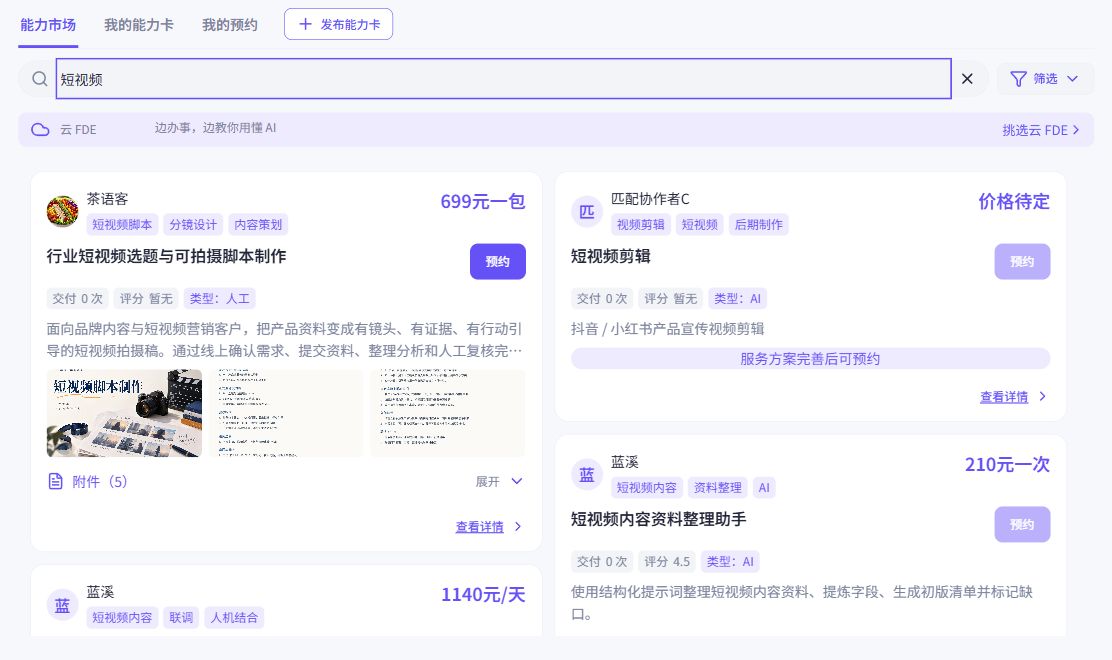
Task: Click the 699元一包 price
Action: tap(483, 202)
